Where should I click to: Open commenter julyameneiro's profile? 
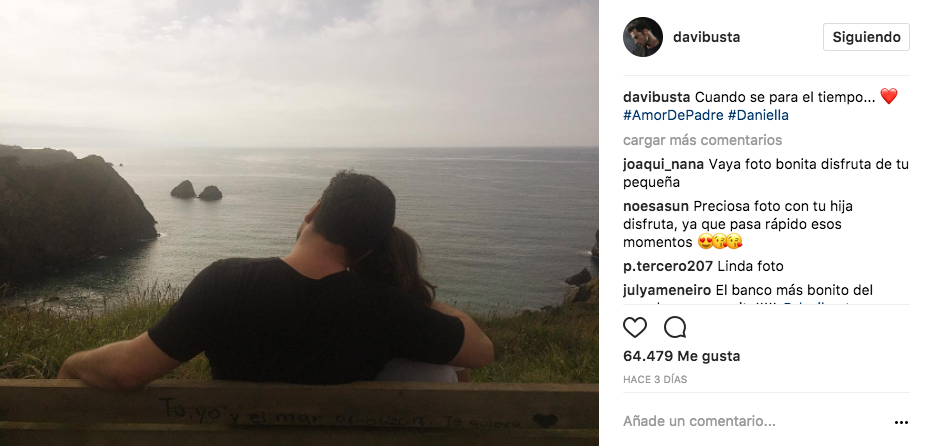[667, 291]
